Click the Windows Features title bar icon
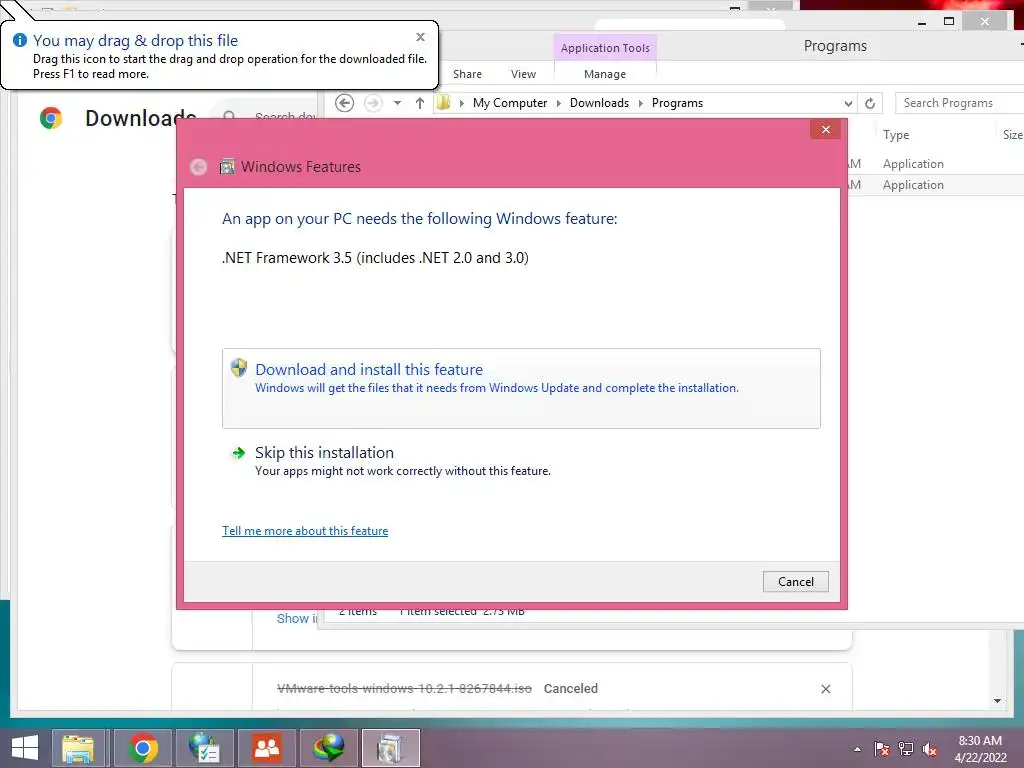 pos(227,167)
